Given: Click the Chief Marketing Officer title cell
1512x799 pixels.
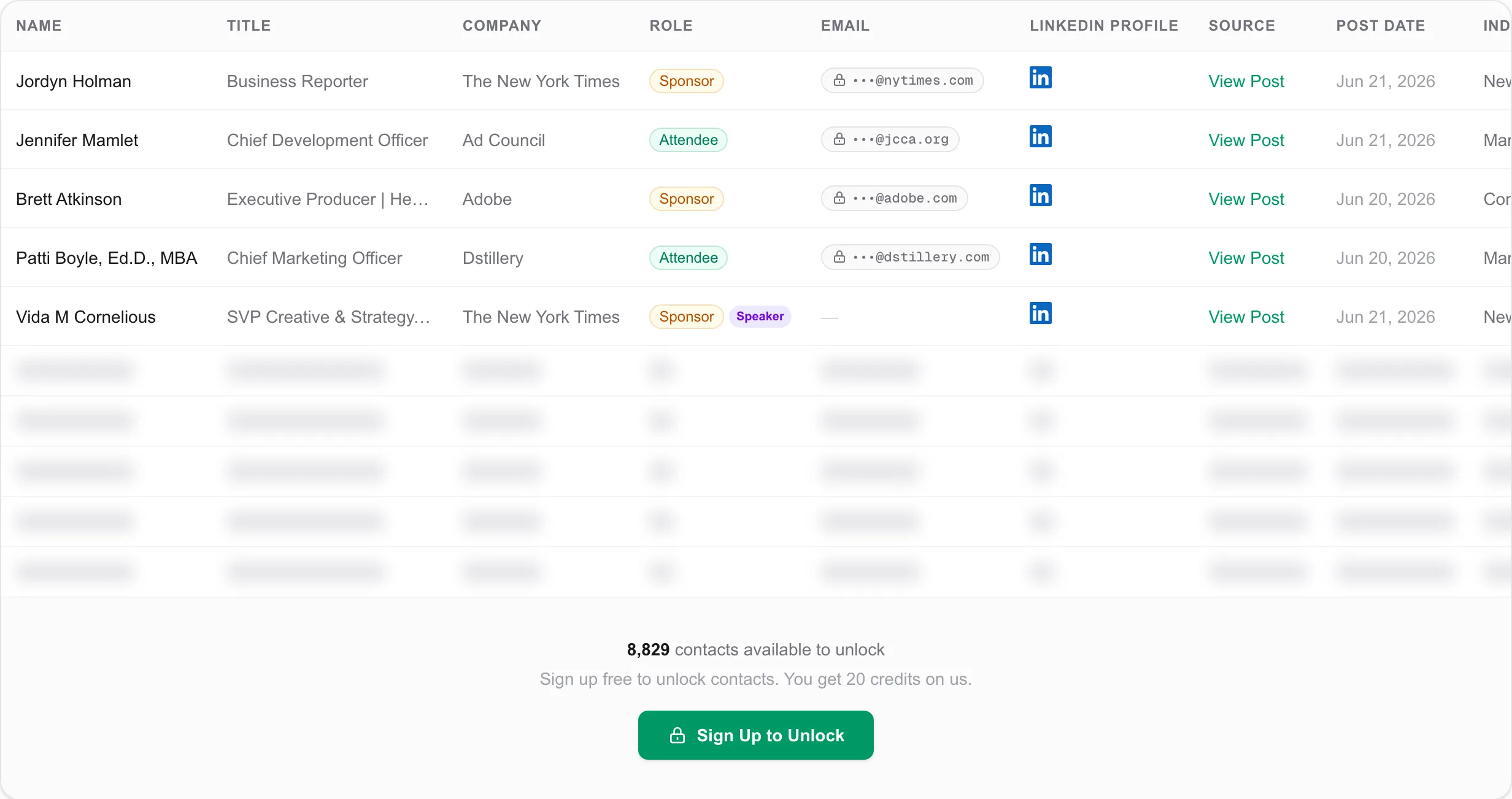Looking at the screenshot, I should pyautogui.click(x=314, y=258).
